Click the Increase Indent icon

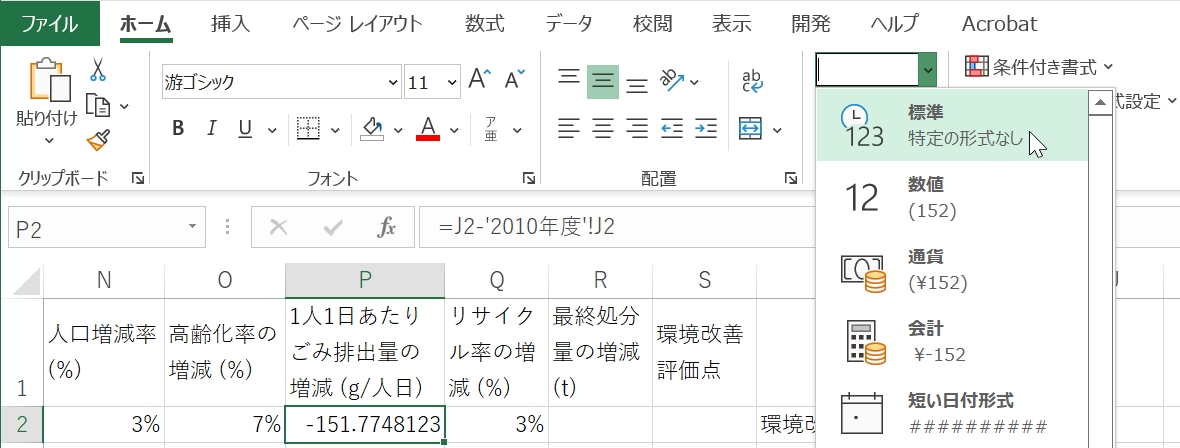tap(705, 129)
